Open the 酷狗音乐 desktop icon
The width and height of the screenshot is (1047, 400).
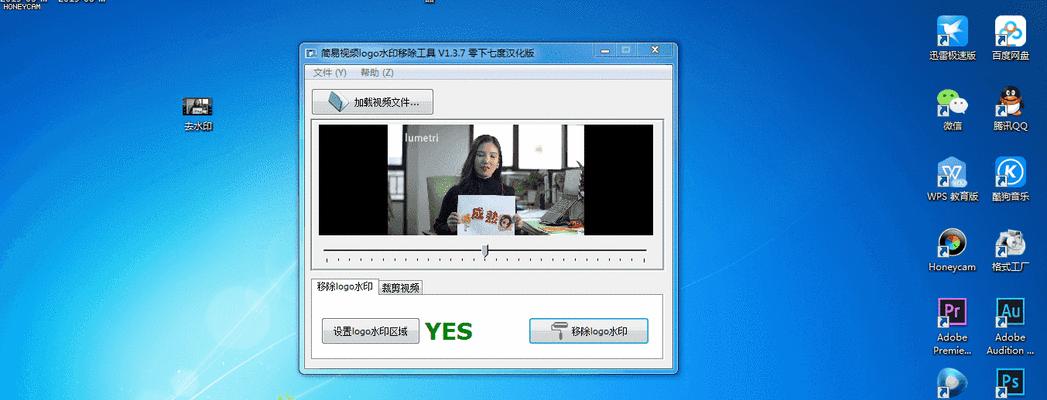coord(1010,179)
